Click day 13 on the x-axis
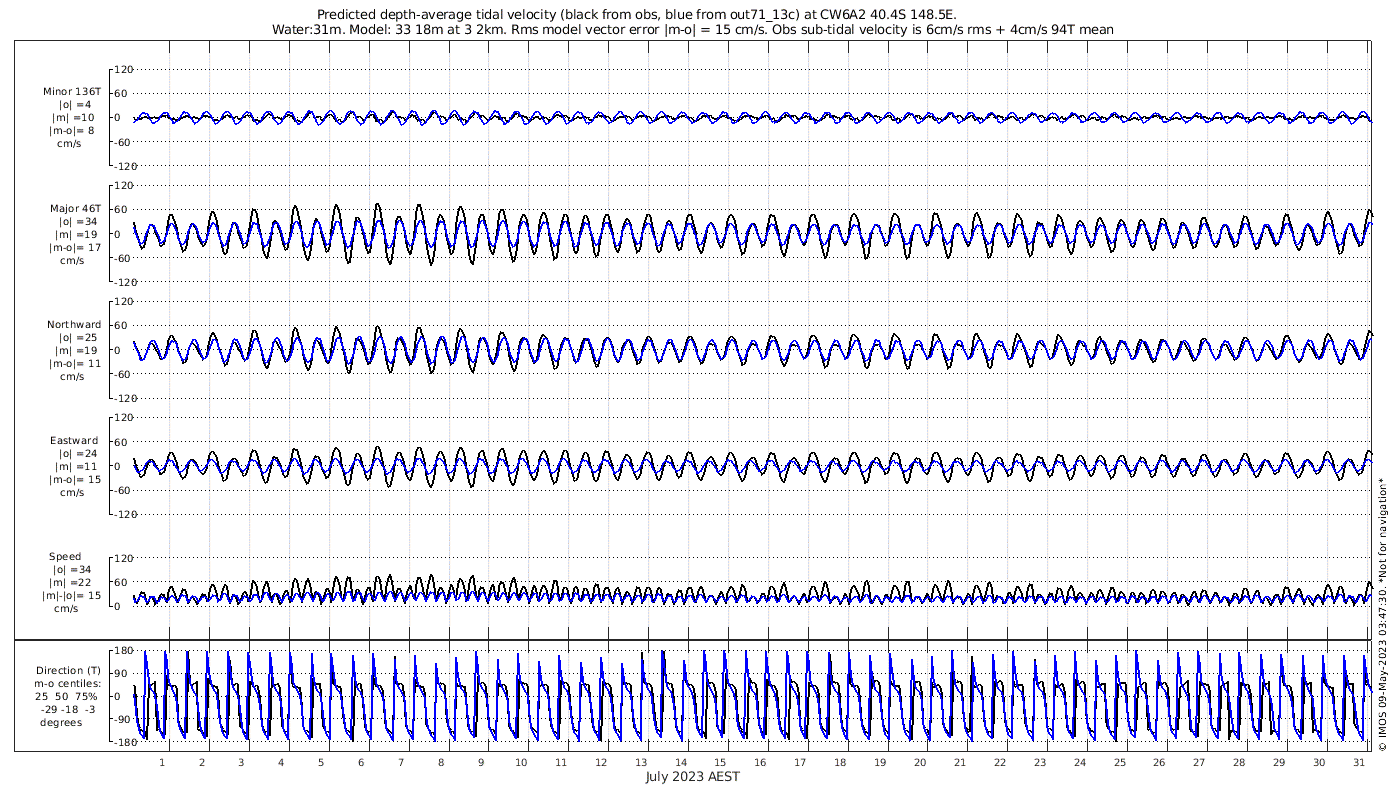 tap(640, 762)
